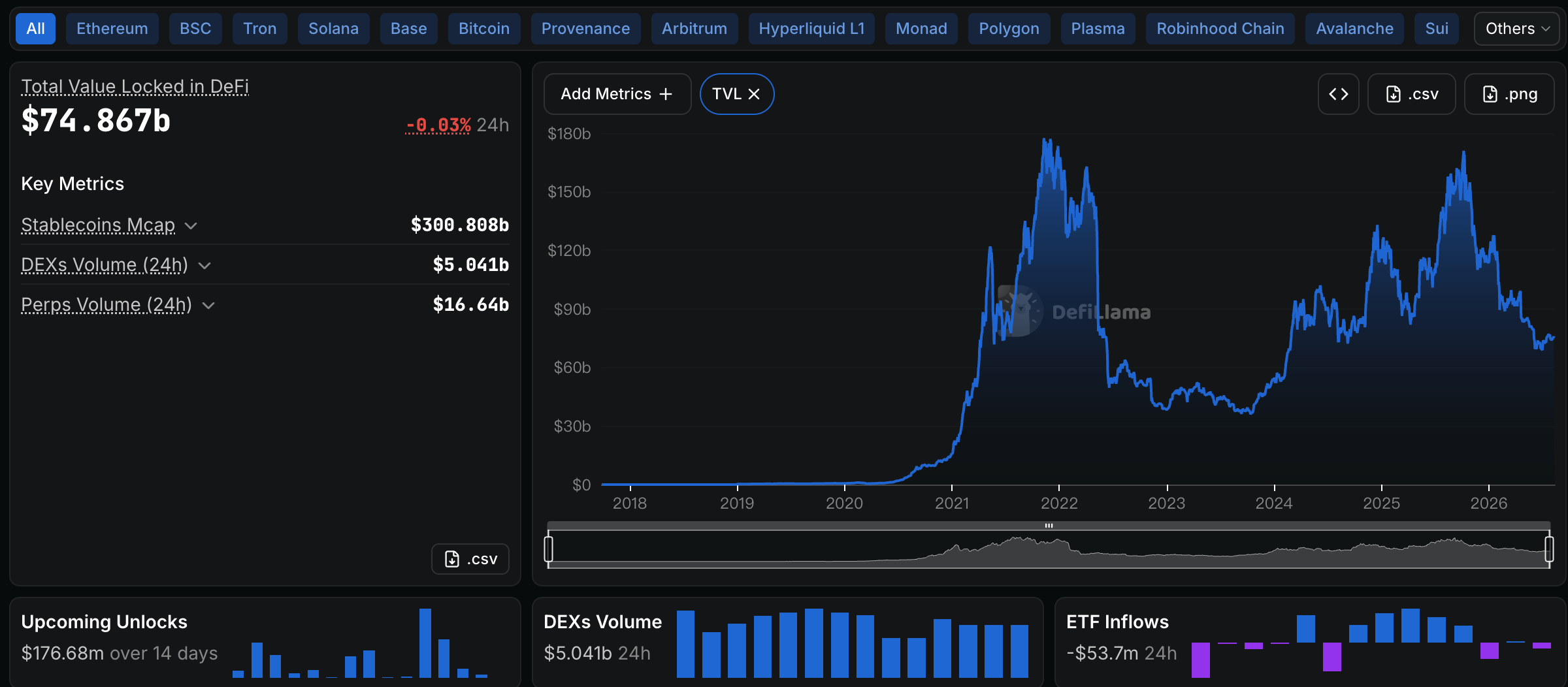The image size is (1568, 687).
Task: Open the Avalanche chain tab
Action: tap(1354, 29)
